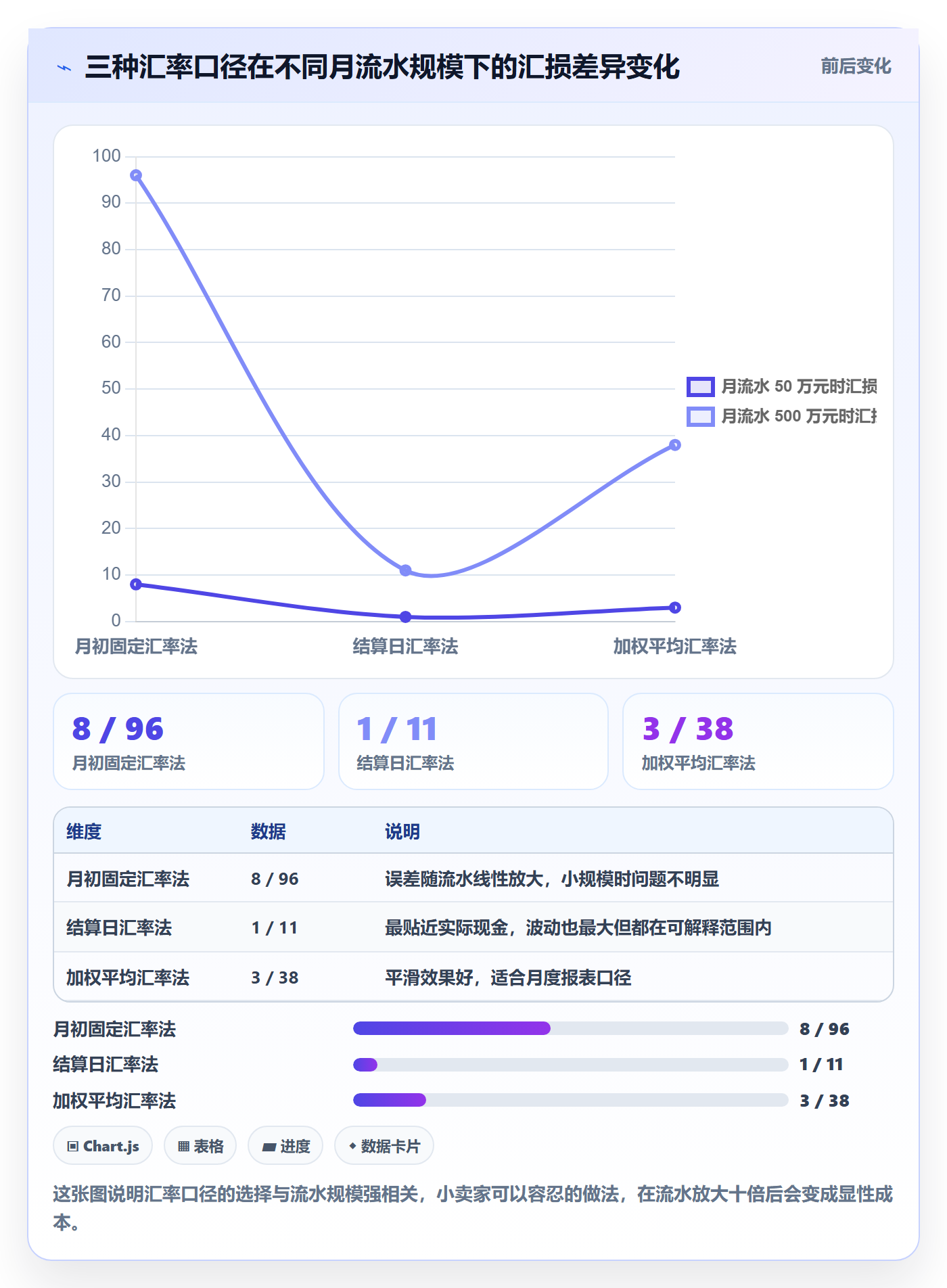Toggle the 月流水 500 万元 legend swatch
Screen dimensions: 947x1288
(x=700, y=416)
